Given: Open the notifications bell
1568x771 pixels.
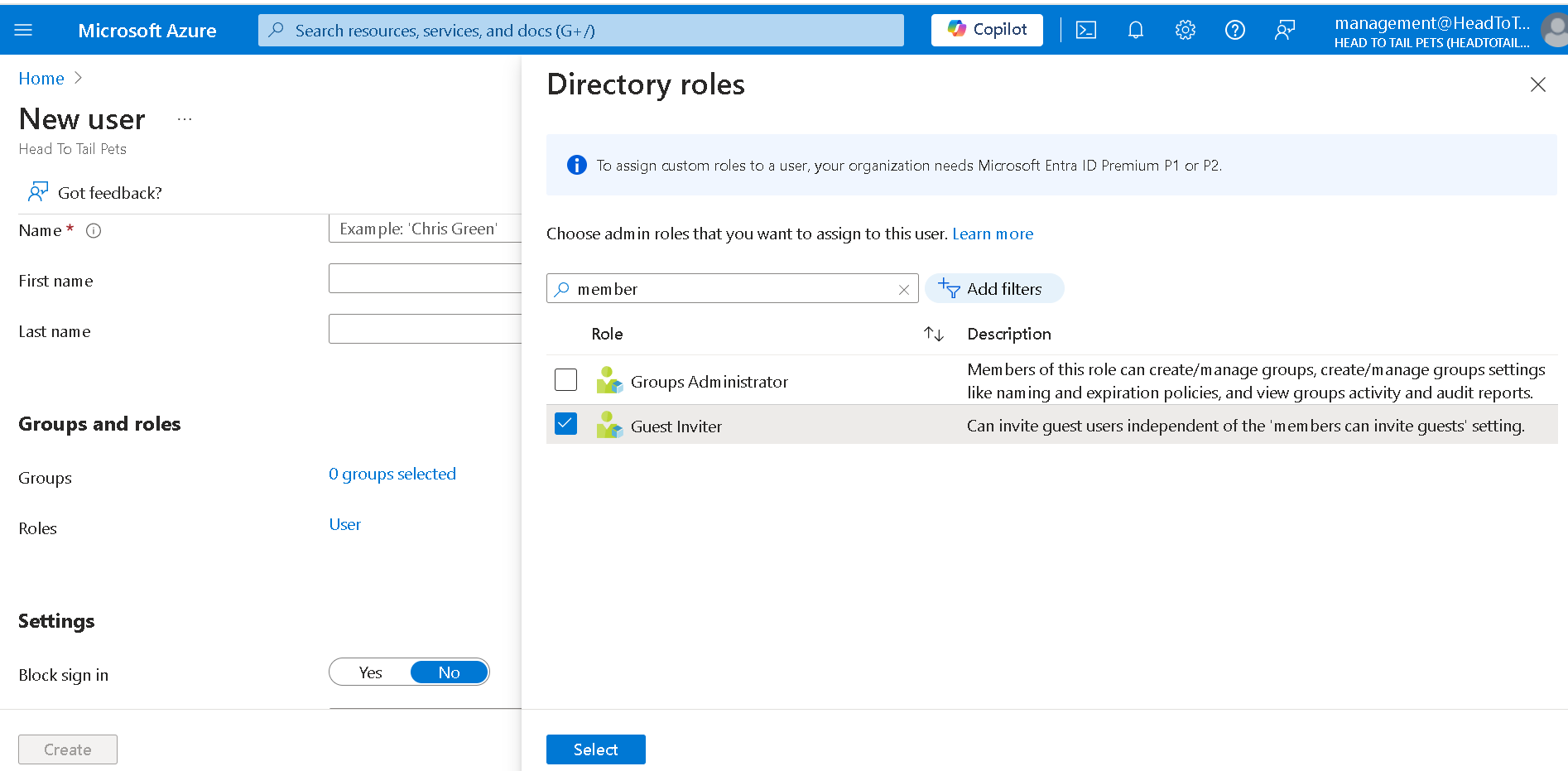Looking at the screenshot, I should click(x=1135, y=31).
